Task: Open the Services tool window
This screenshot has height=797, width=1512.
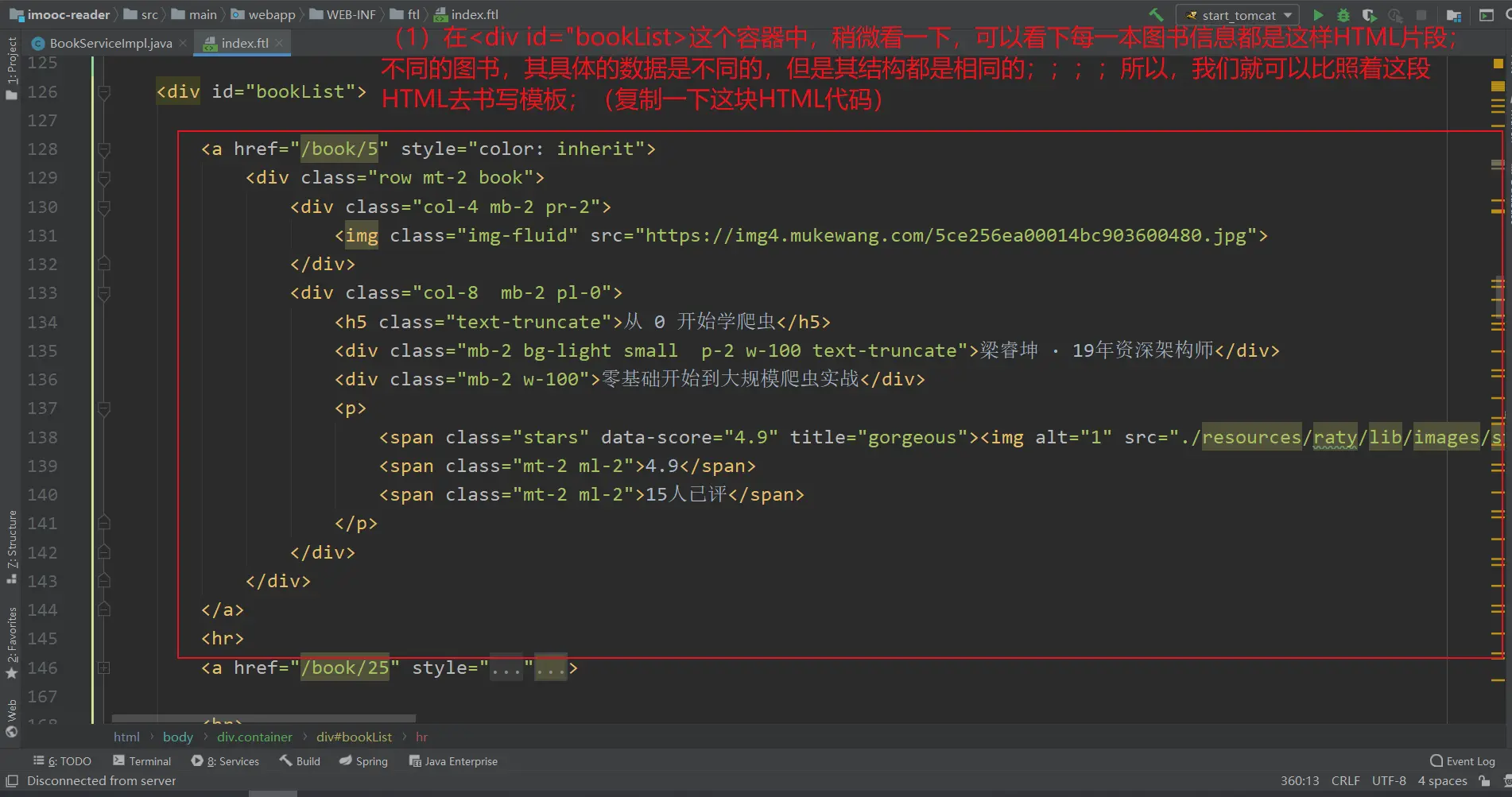Action: [x=226, y=761]
